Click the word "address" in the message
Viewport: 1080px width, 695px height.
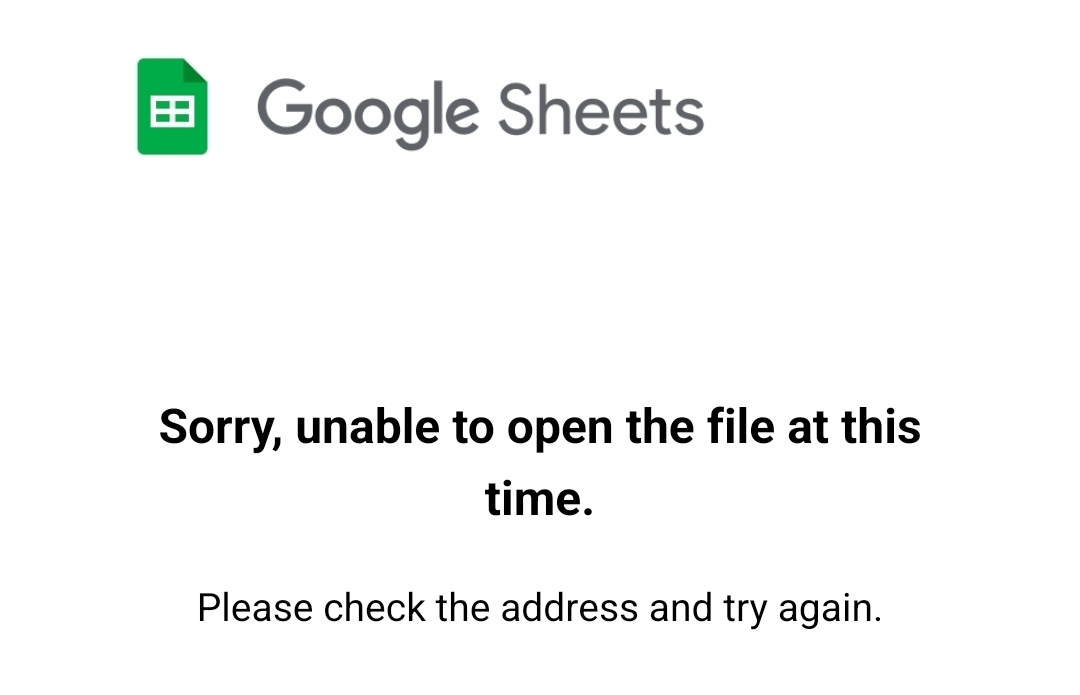pyautogui.click(x=569, y=608)
